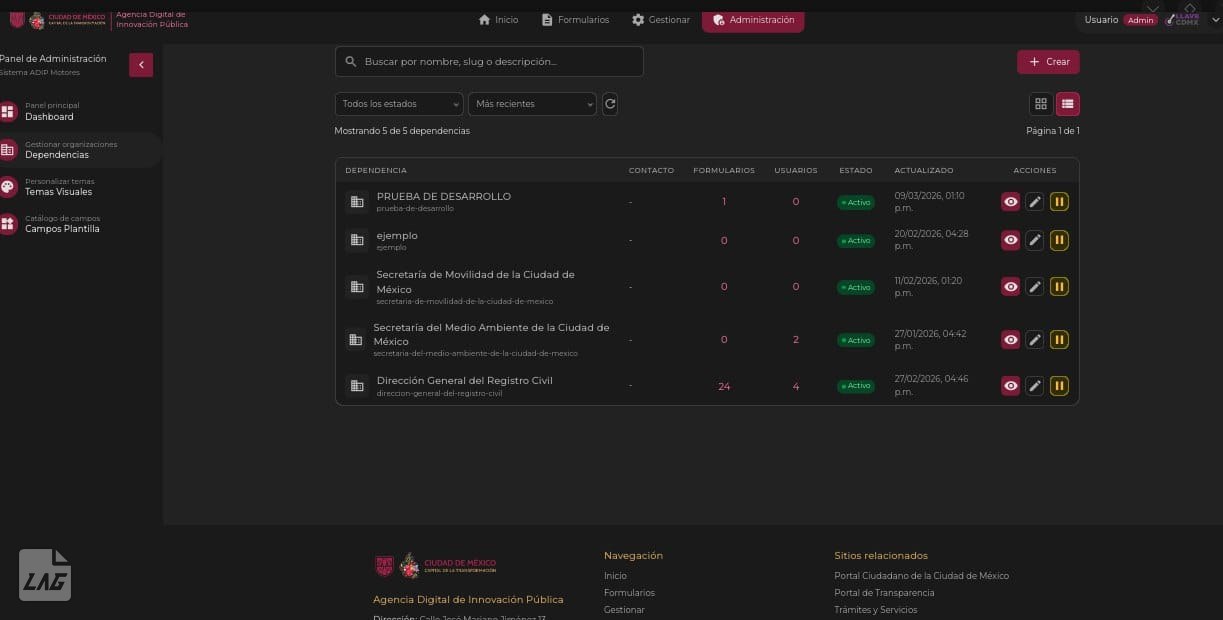Click the search field for dependencies

(x=489, y=62)
